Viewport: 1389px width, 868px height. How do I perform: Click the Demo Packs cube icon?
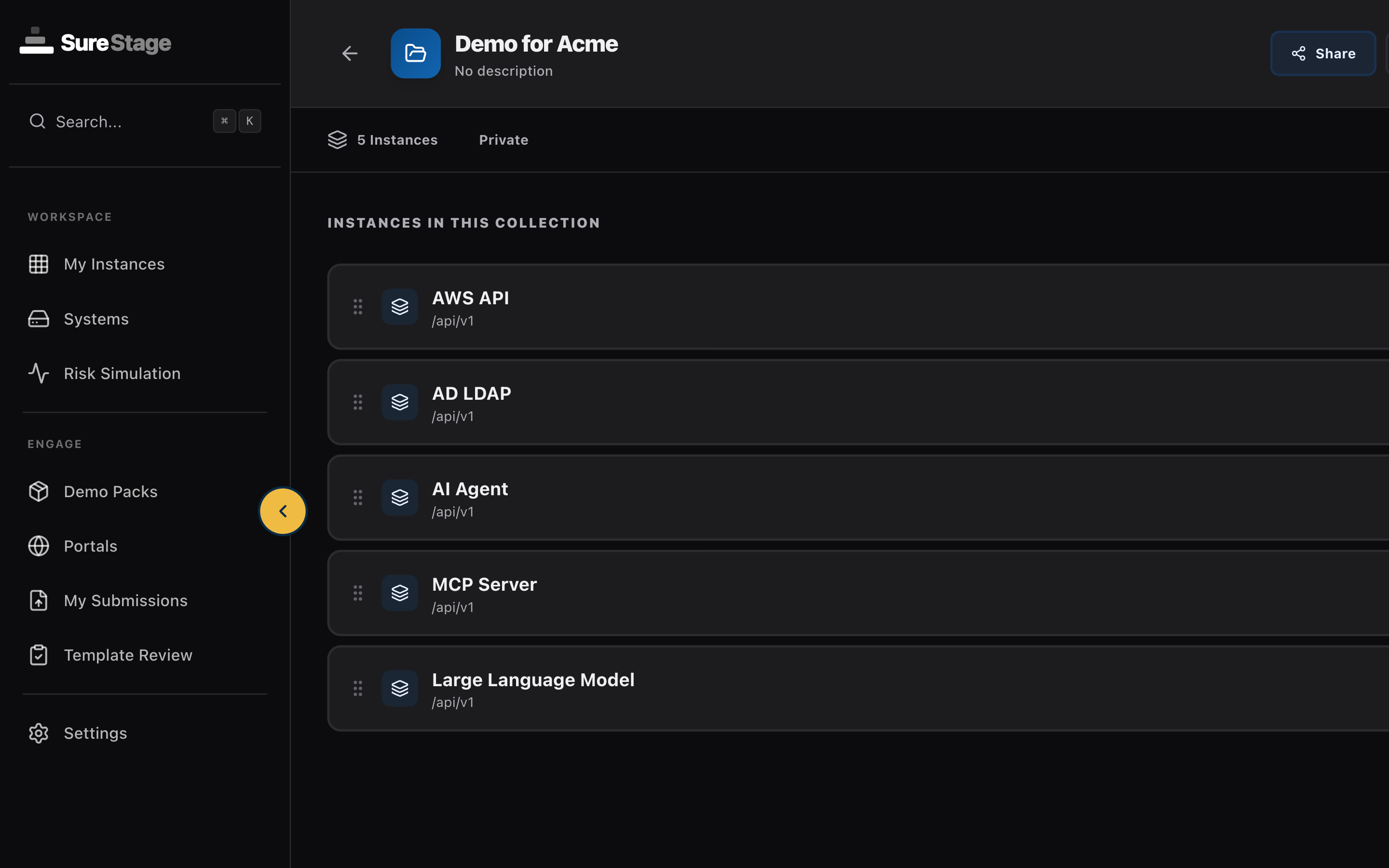38,491
